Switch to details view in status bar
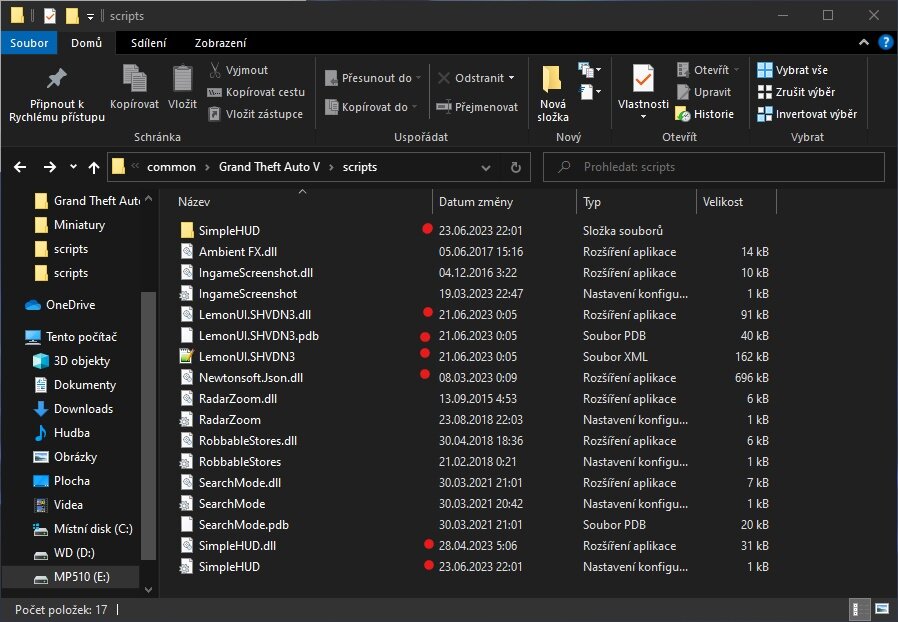The height and width of the screenshot is (622, 898). tap(859, 608)
